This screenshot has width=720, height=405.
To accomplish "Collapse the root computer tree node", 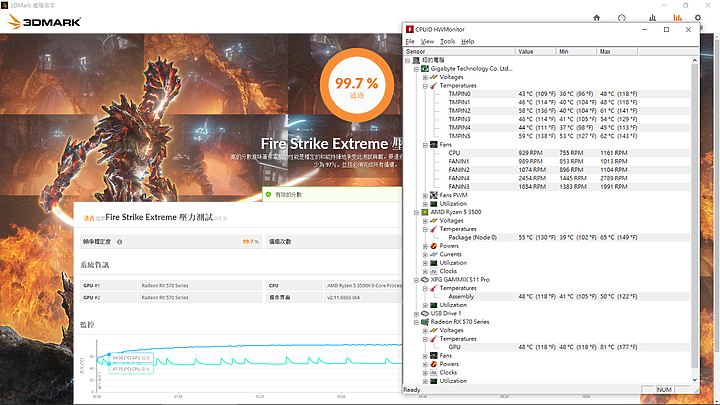I will coord(408,60).
